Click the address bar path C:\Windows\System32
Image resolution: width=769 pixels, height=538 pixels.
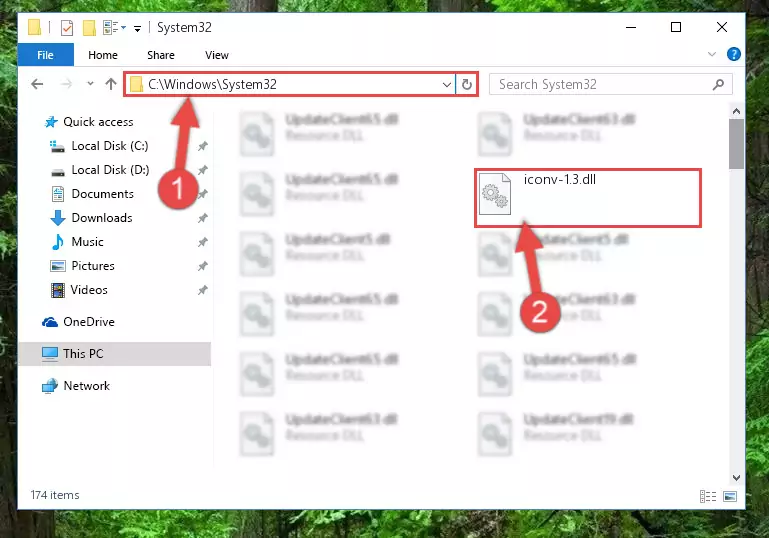pyautogui.click(x=212, y=84)
